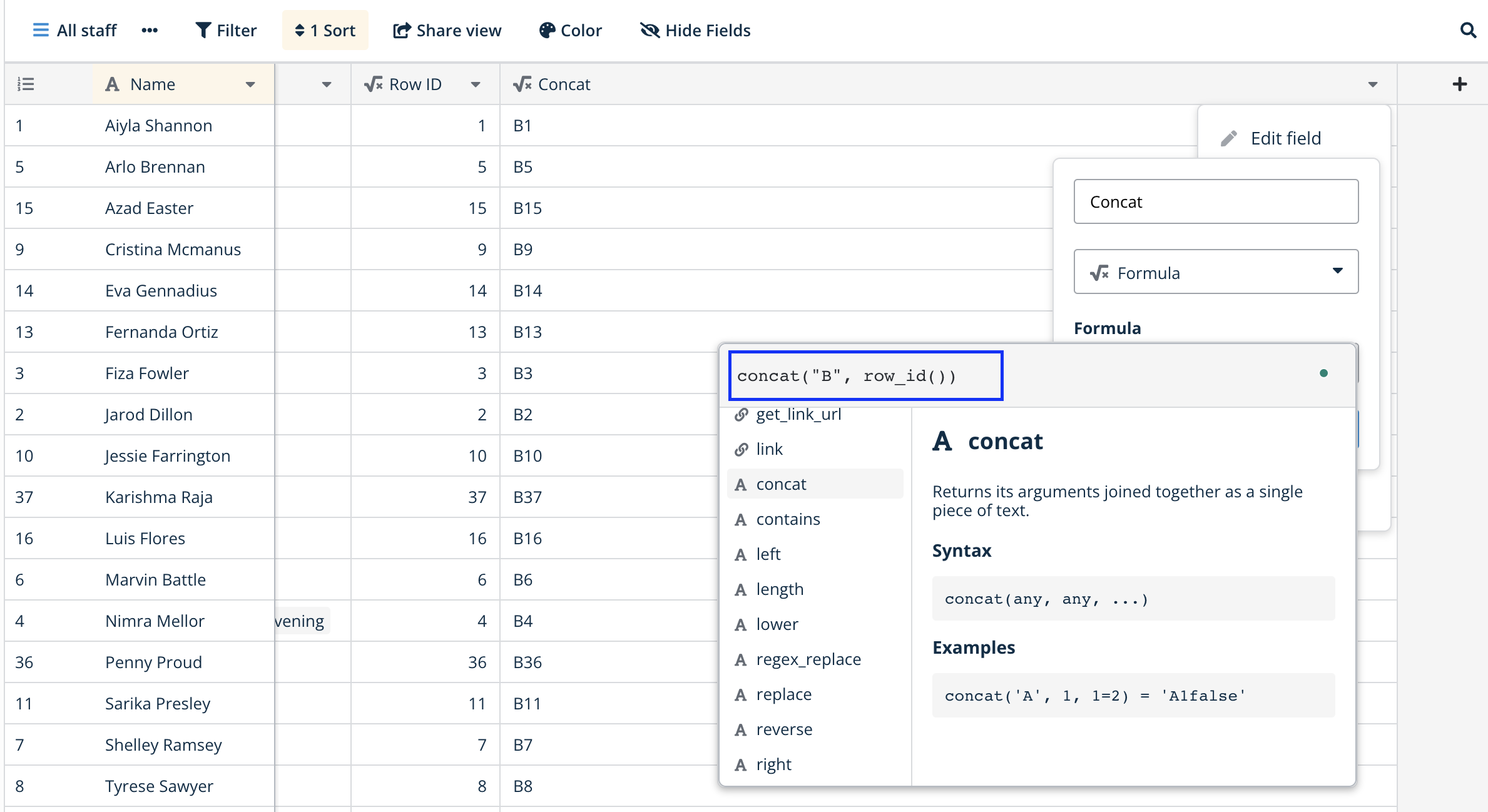Open the All staff views menu icon

(41, 30)
